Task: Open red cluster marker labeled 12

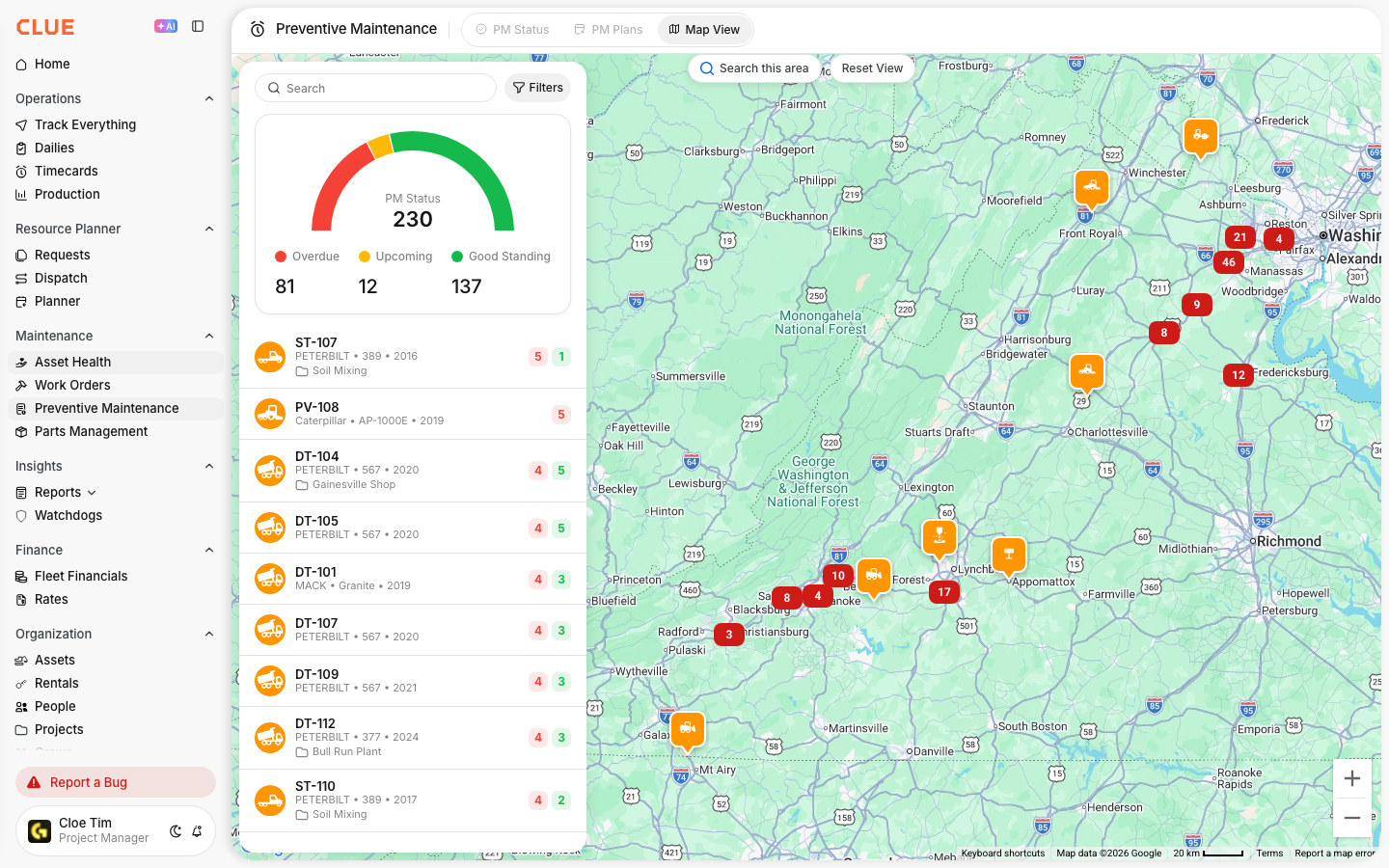Action: [1239, 375]
